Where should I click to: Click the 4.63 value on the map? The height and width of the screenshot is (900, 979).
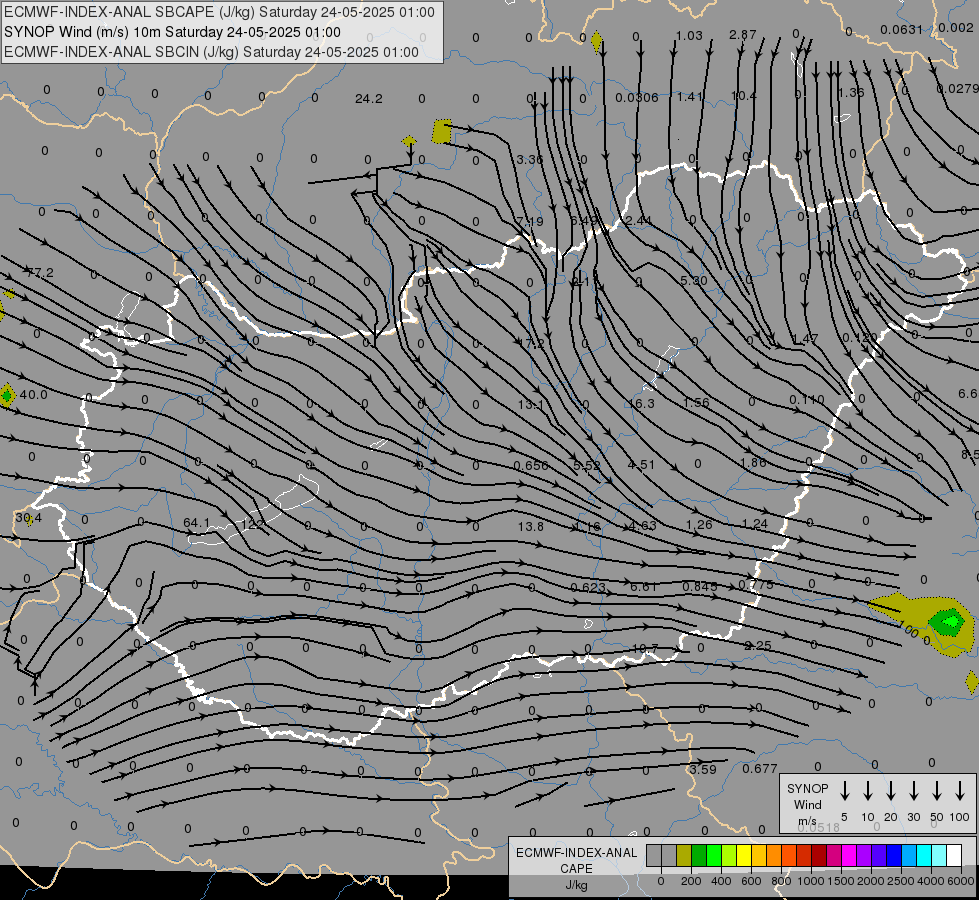642,526
